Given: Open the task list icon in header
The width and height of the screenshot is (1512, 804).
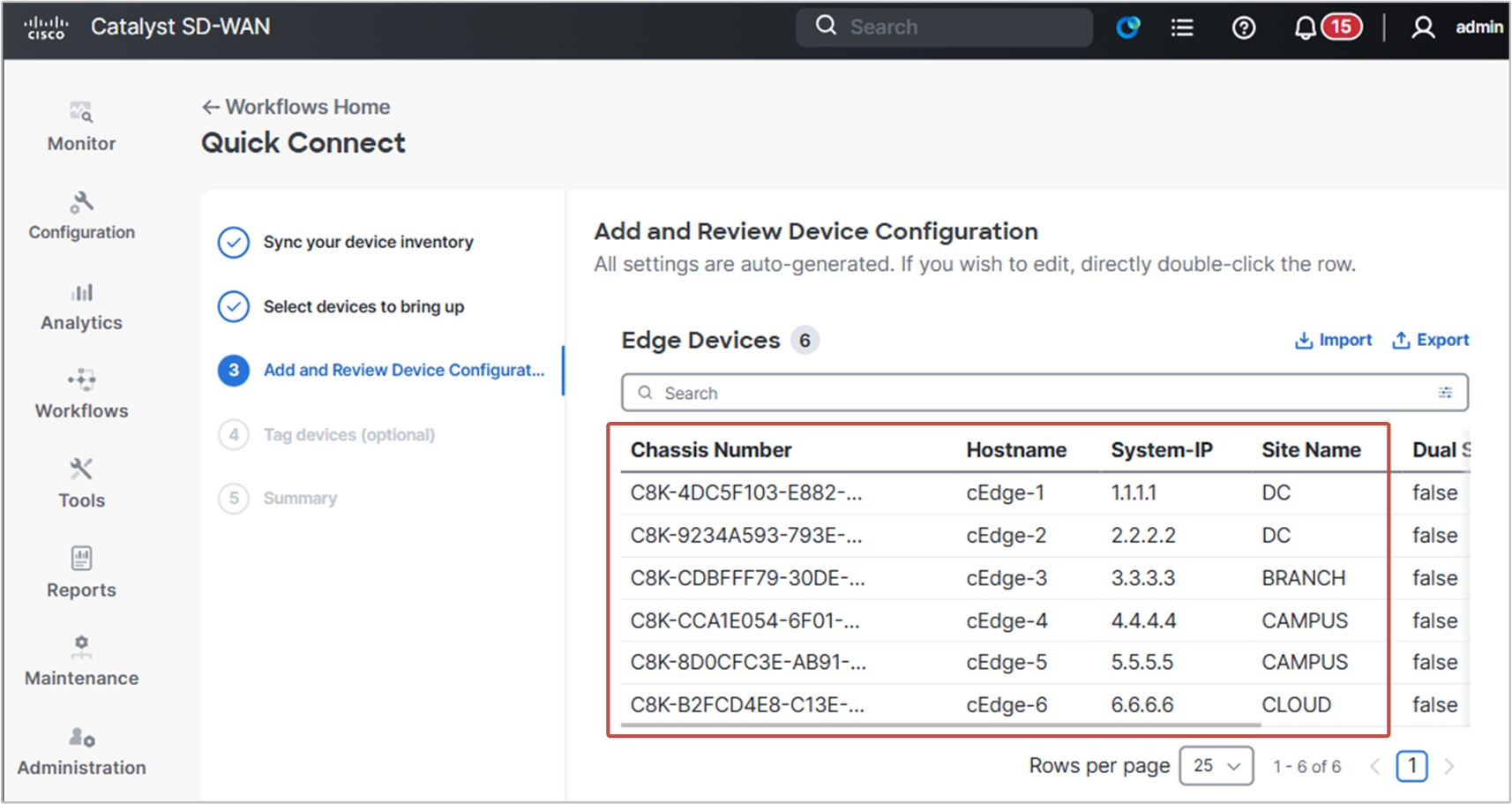Looking at the screenshot, I should click(x=1182, y=27).
